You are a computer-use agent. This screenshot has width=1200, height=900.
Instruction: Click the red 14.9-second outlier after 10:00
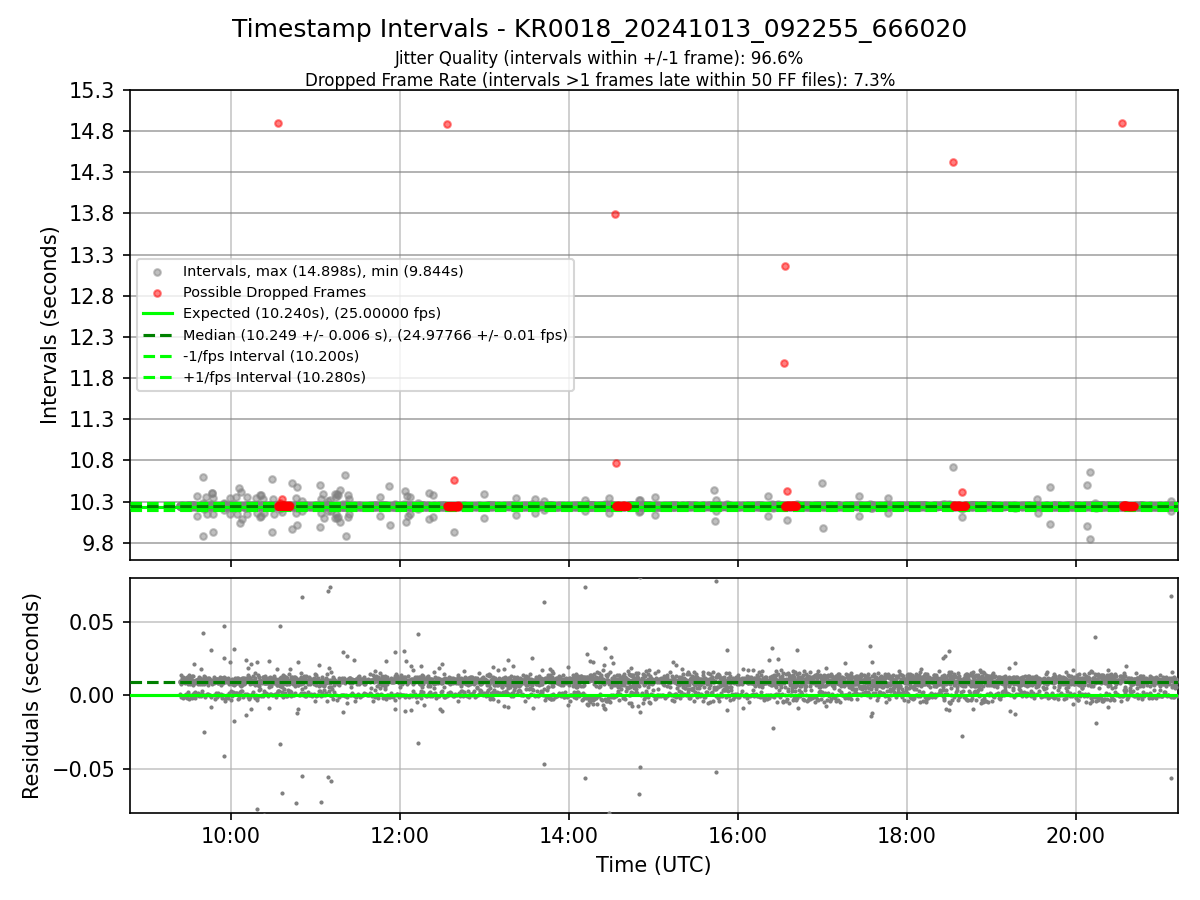(x=278, y=123)
